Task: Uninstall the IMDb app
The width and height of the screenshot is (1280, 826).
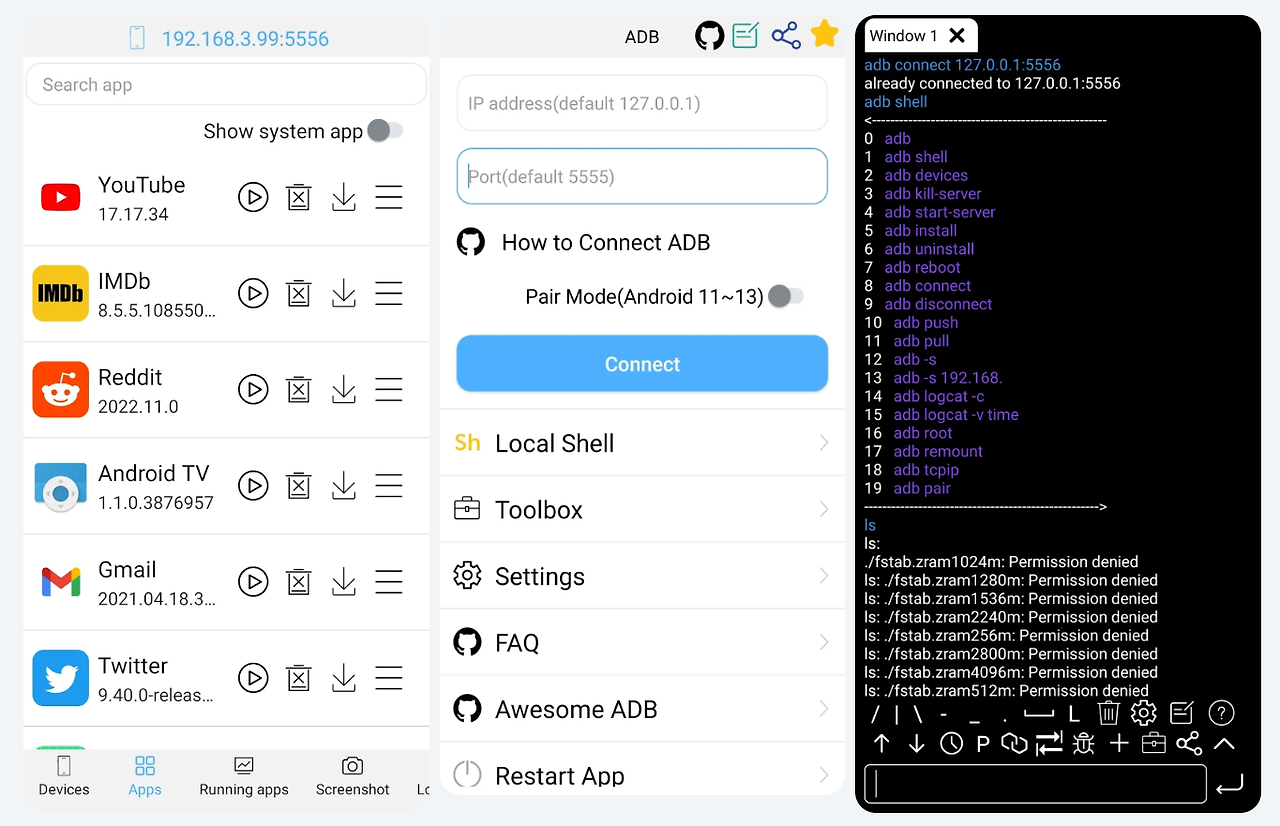Action: (298, 293)
